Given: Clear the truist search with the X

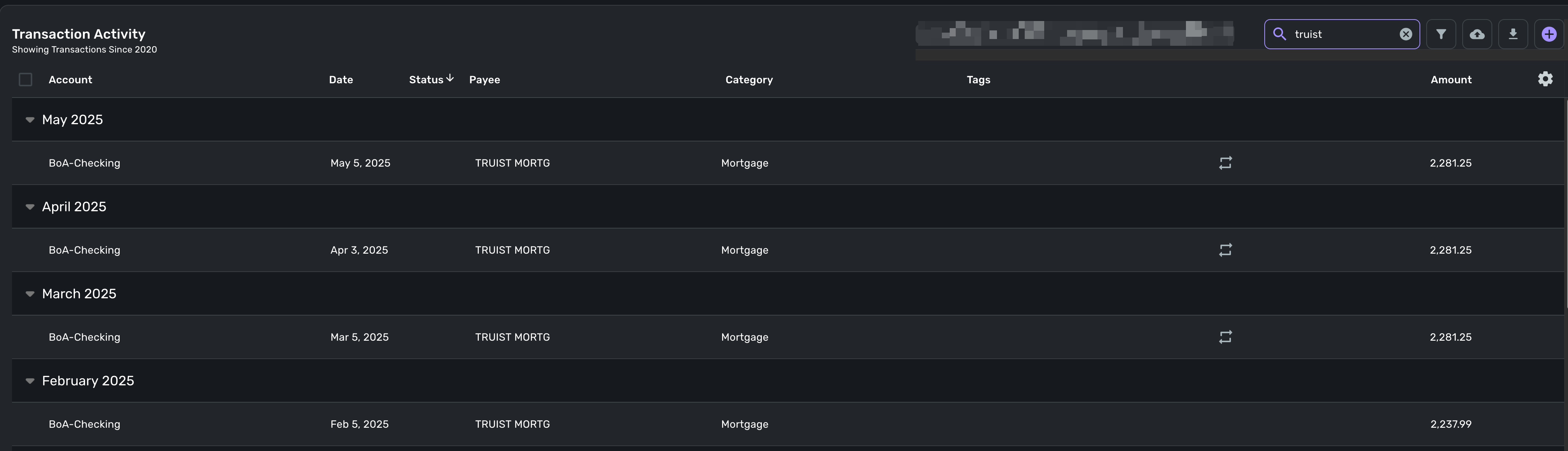Looking at the screenshot, I should pos(1406,34).
